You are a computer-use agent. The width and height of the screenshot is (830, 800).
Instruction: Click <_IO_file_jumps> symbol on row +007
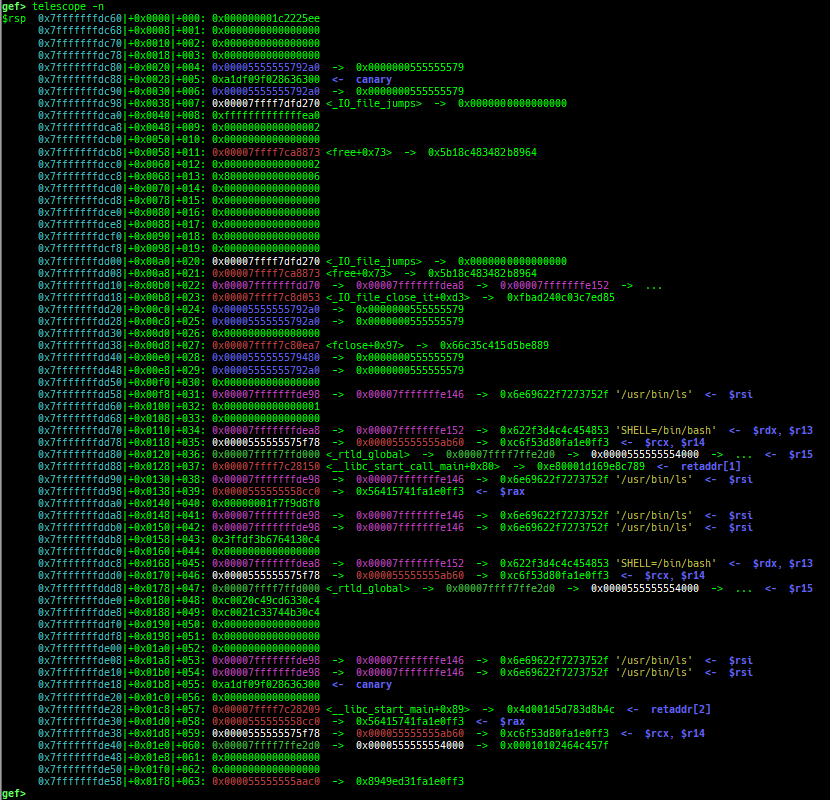(x=374, y=103)
